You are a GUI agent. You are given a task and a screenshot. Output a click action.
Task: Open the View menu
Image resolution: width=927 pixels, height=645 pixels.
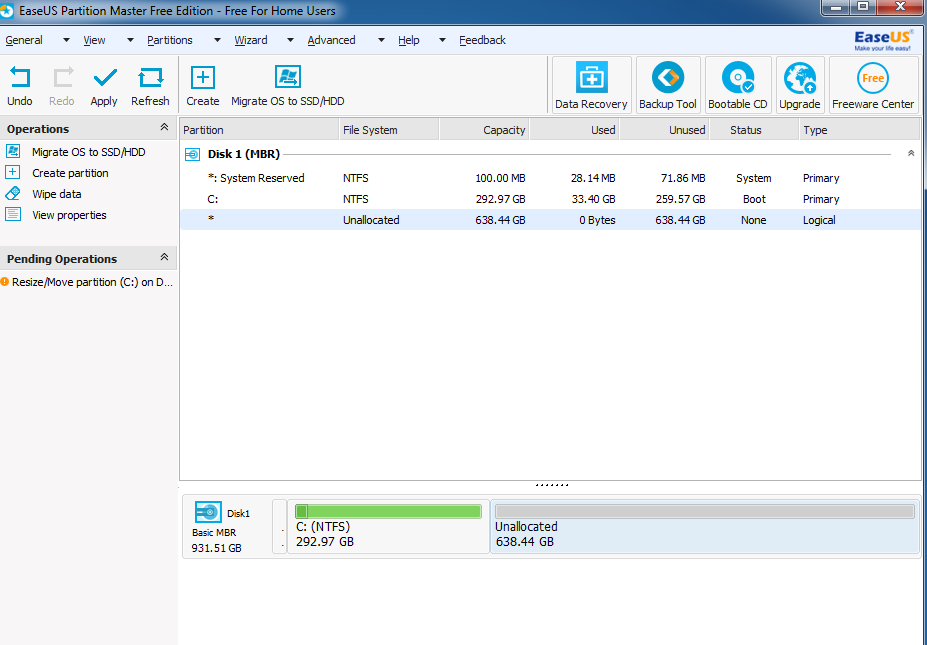click(x=94, y=40)
